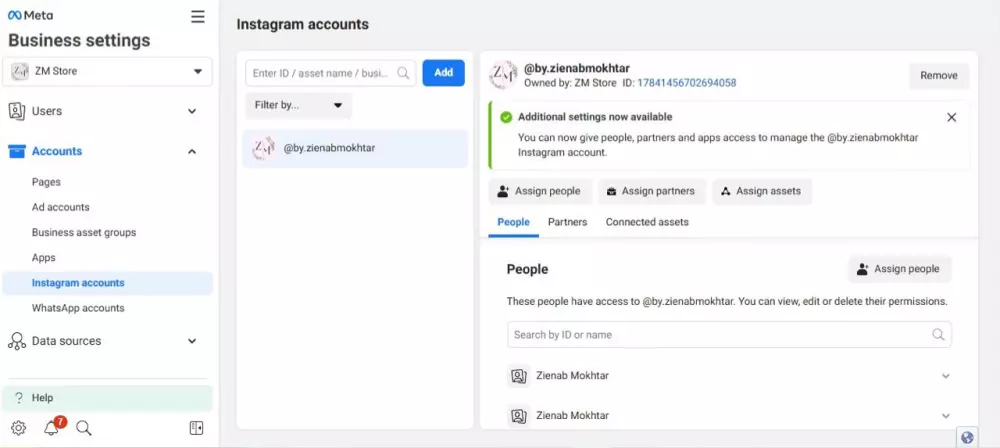This screenshot has width=1000, height=448.
Task: Click the blue Add button
Action: (x=444, y=73)
